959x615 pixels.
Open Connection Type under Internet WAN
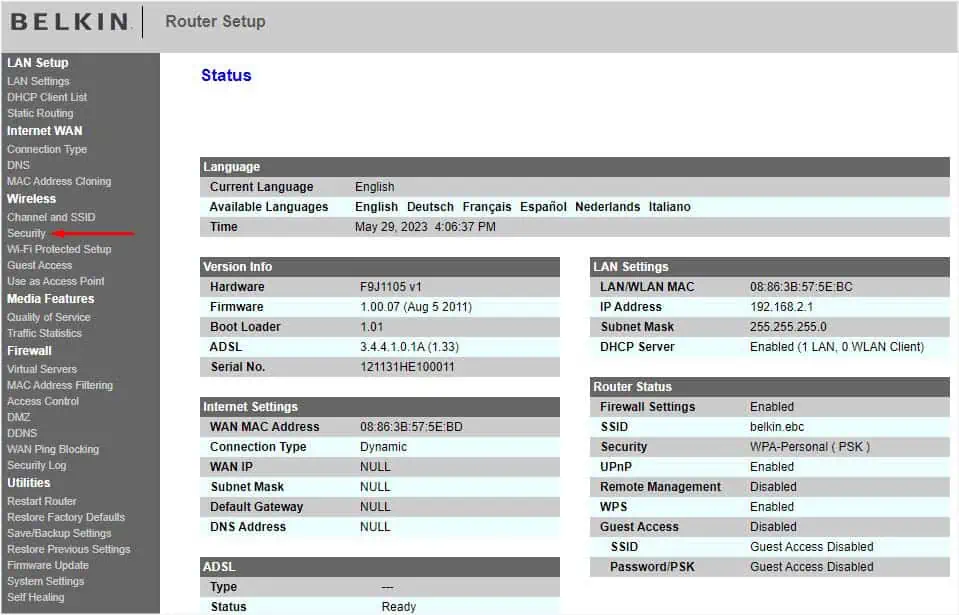47,149
